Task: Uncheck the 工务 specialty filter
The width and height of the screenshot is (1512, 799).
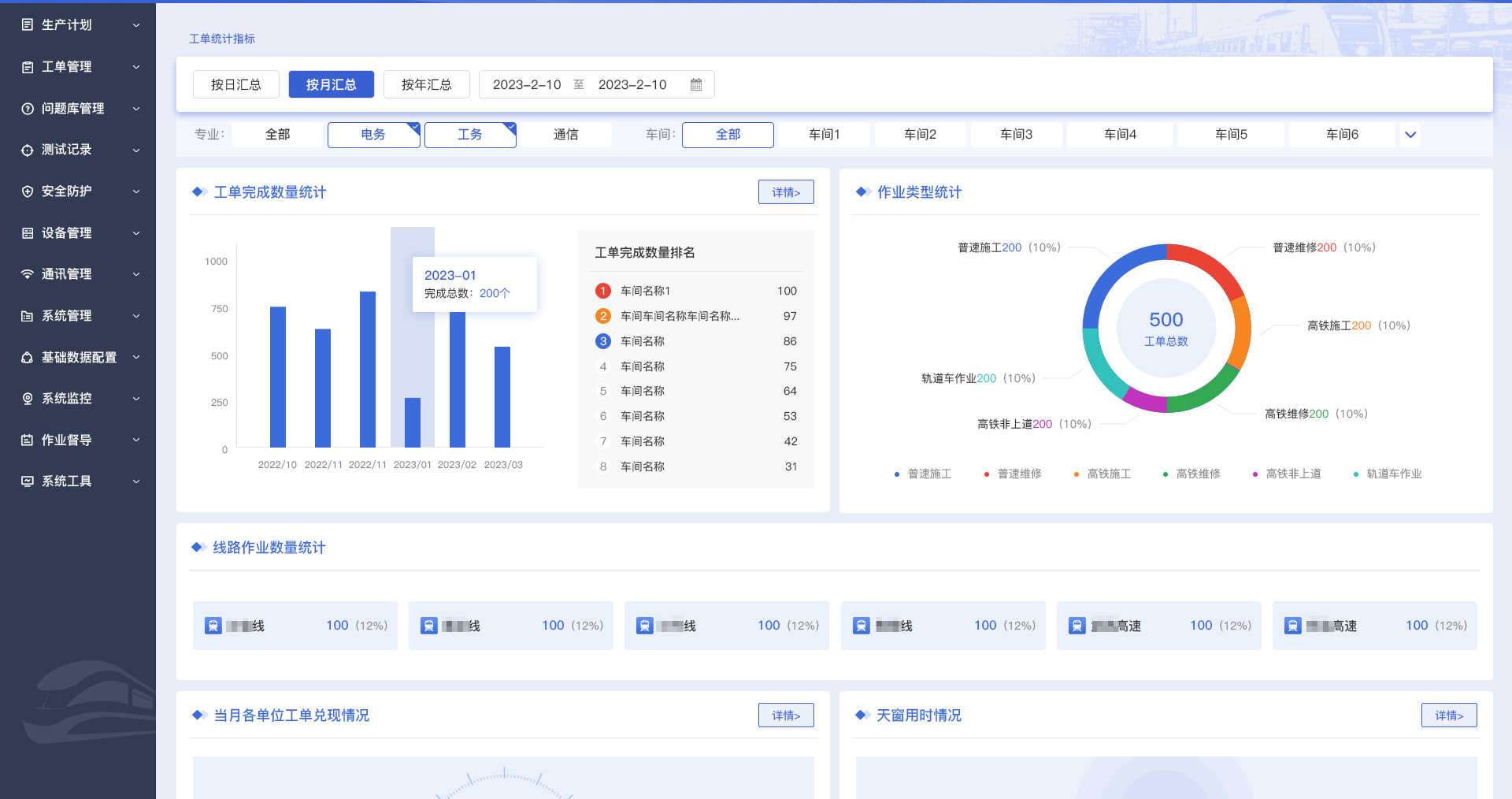Action: coord(469,135)
